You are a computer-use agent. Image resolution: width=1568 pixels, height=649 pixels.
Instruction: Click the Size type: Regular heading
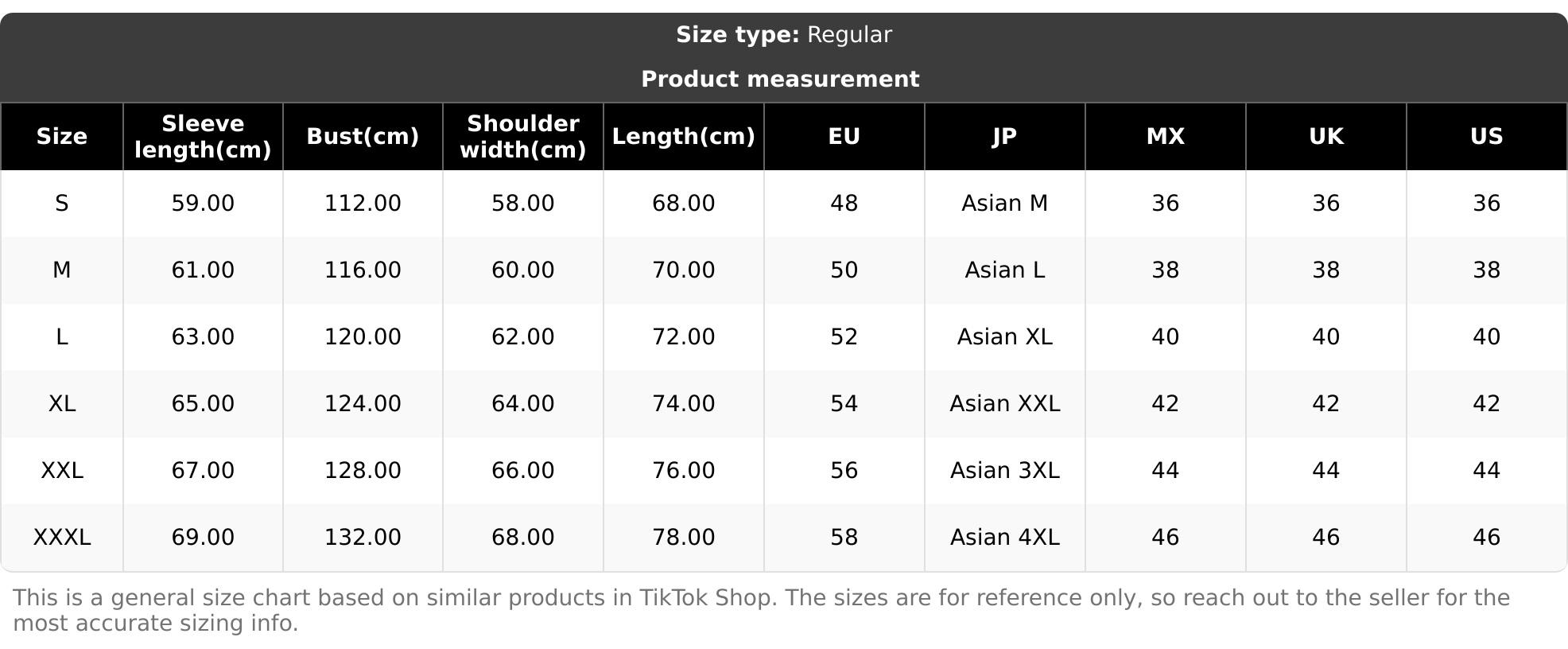784,35
